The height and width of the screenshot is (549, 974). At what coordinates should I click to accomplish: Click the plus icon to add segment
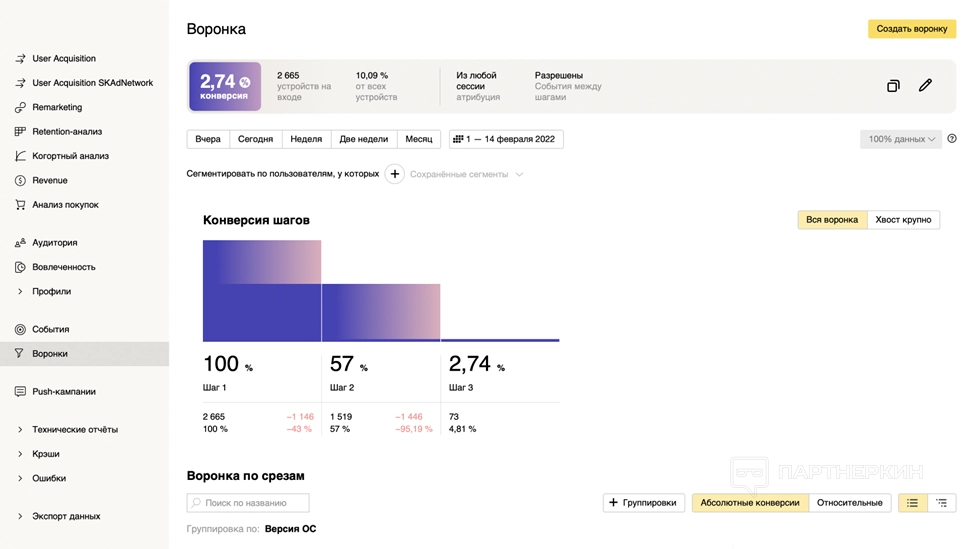click(395, 174)
